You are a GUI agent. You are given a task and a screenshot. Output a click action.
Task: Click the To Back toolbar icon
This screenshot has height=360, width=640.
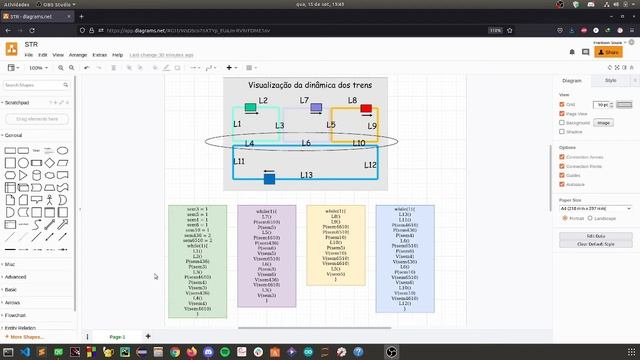pos(140,68)
